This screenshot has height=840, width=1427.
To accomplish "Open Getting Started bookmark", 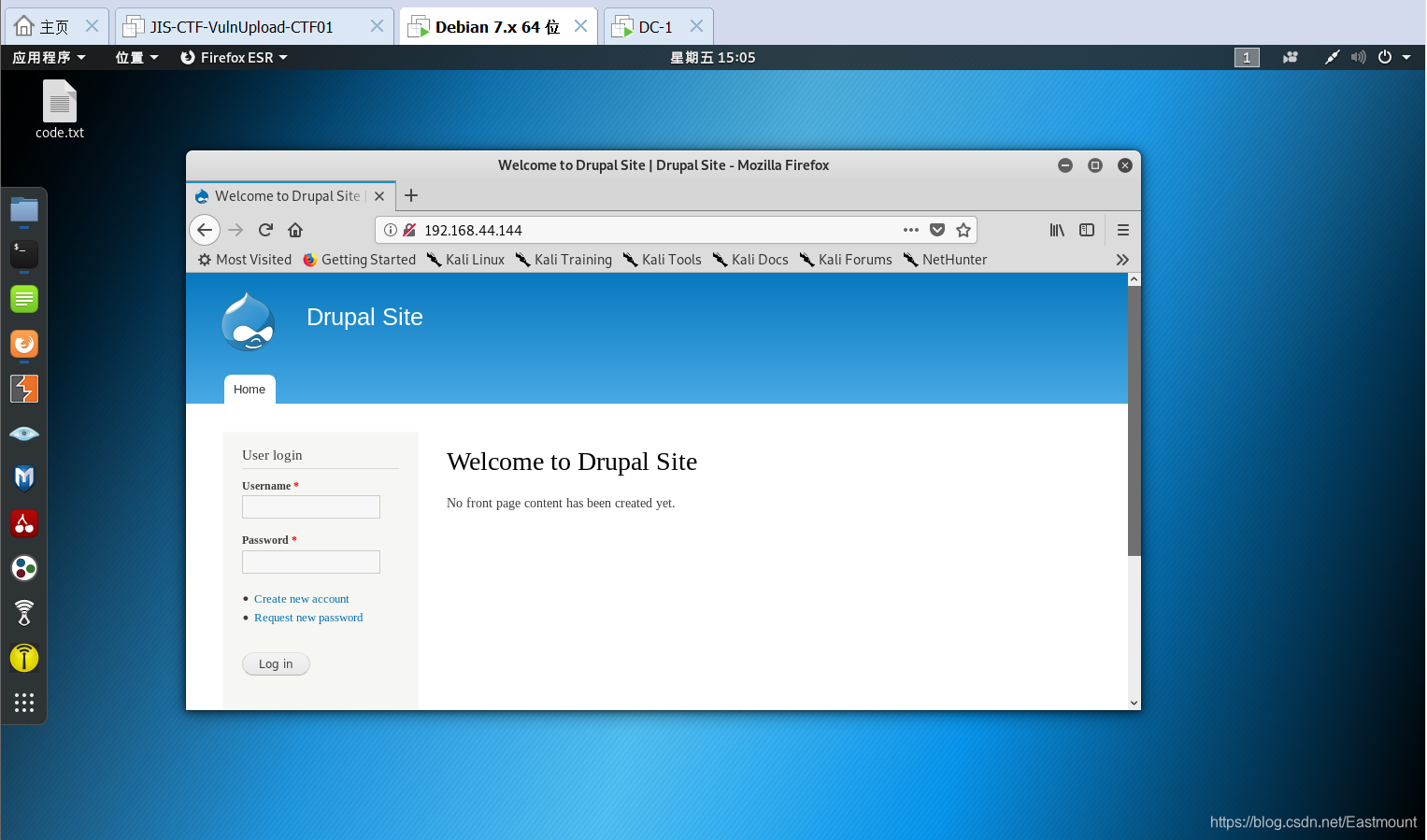I will [360, 260].
